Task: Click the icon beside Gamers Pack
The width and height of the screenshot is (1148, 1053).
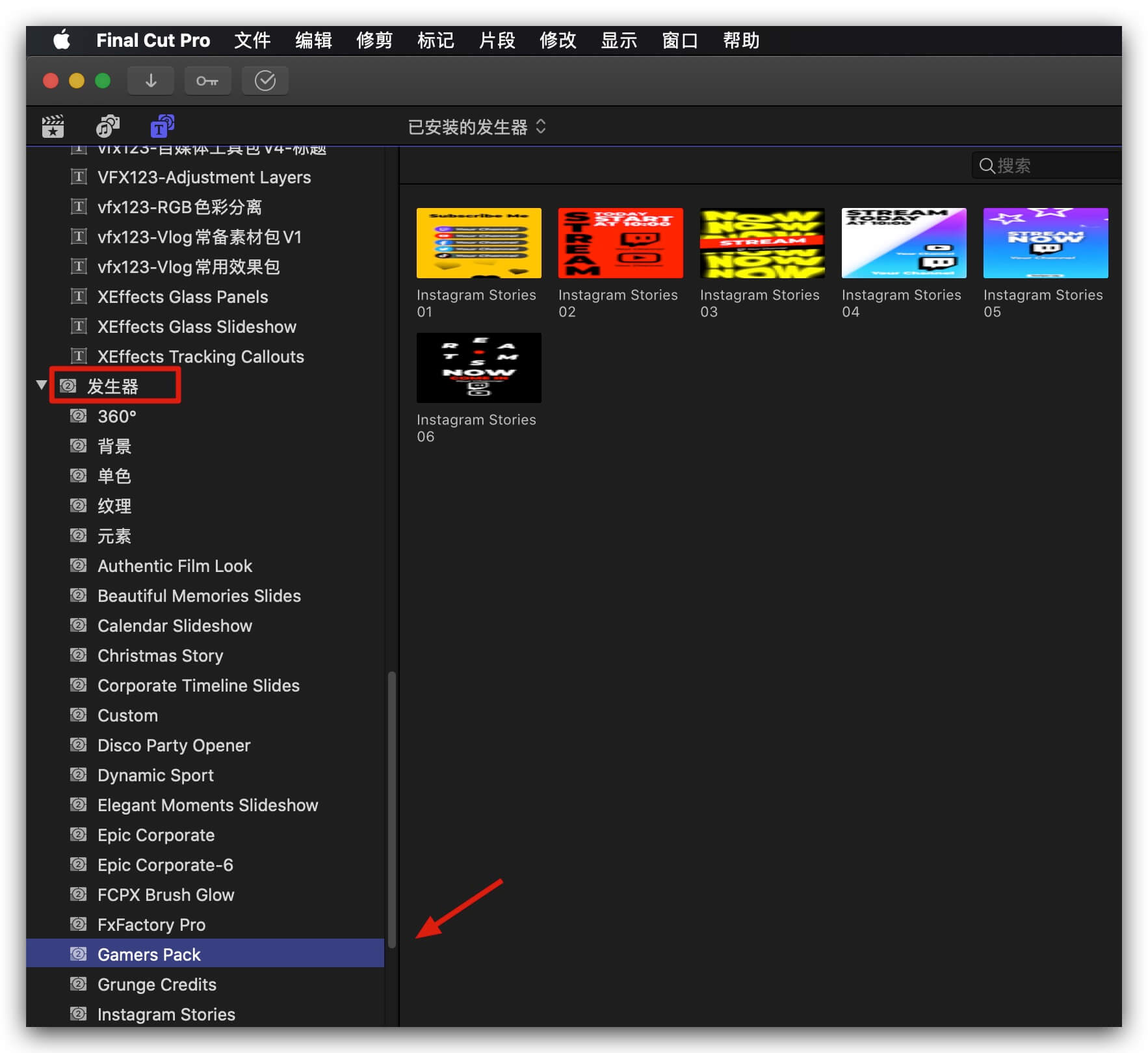Action: [79, 954]
